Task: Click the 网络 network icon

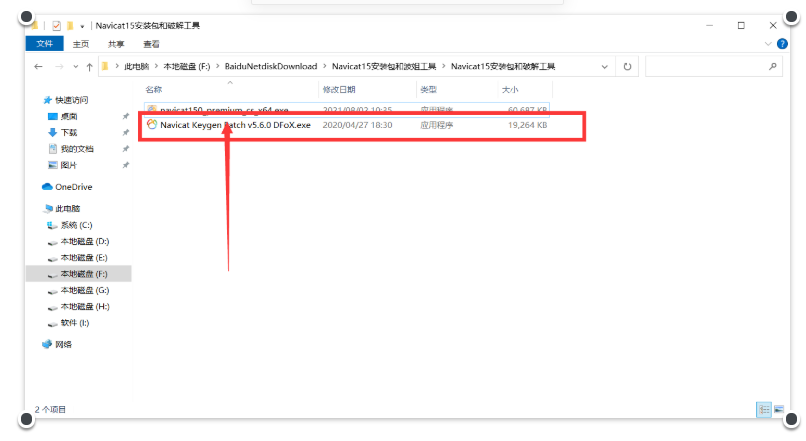Action: point(47,344)
